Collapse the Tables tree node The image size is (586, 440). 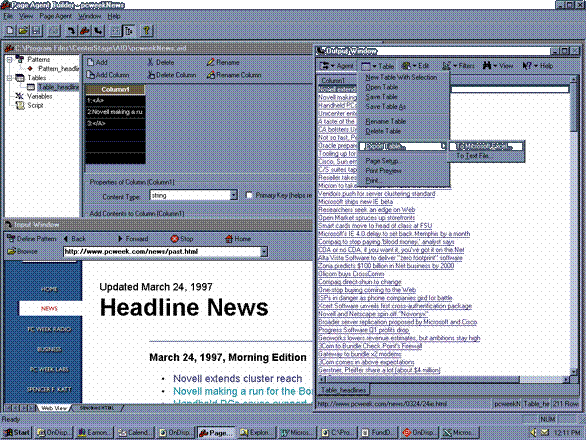[x=9, y=78]
